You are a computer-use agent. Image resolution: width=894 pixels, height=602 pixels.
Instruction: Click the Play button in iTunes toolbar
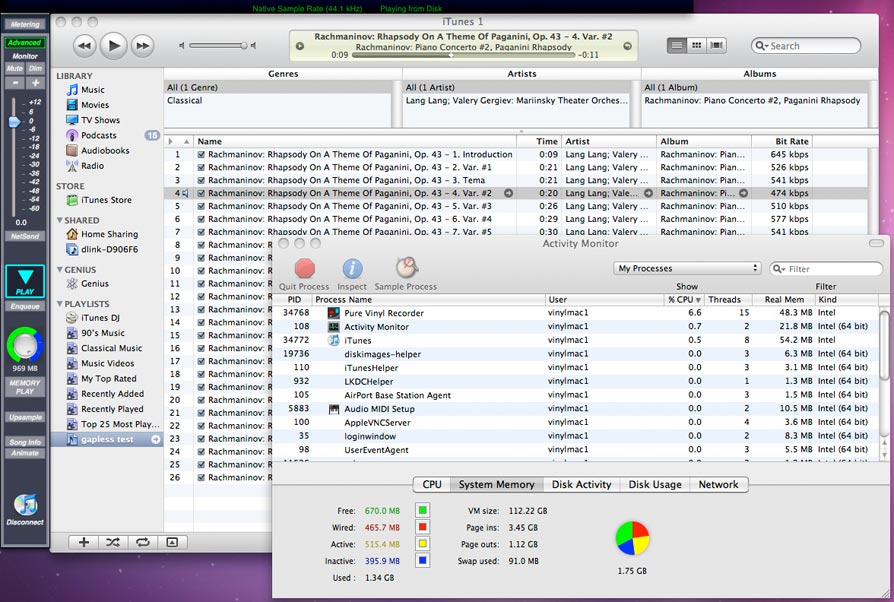point(113,46)
